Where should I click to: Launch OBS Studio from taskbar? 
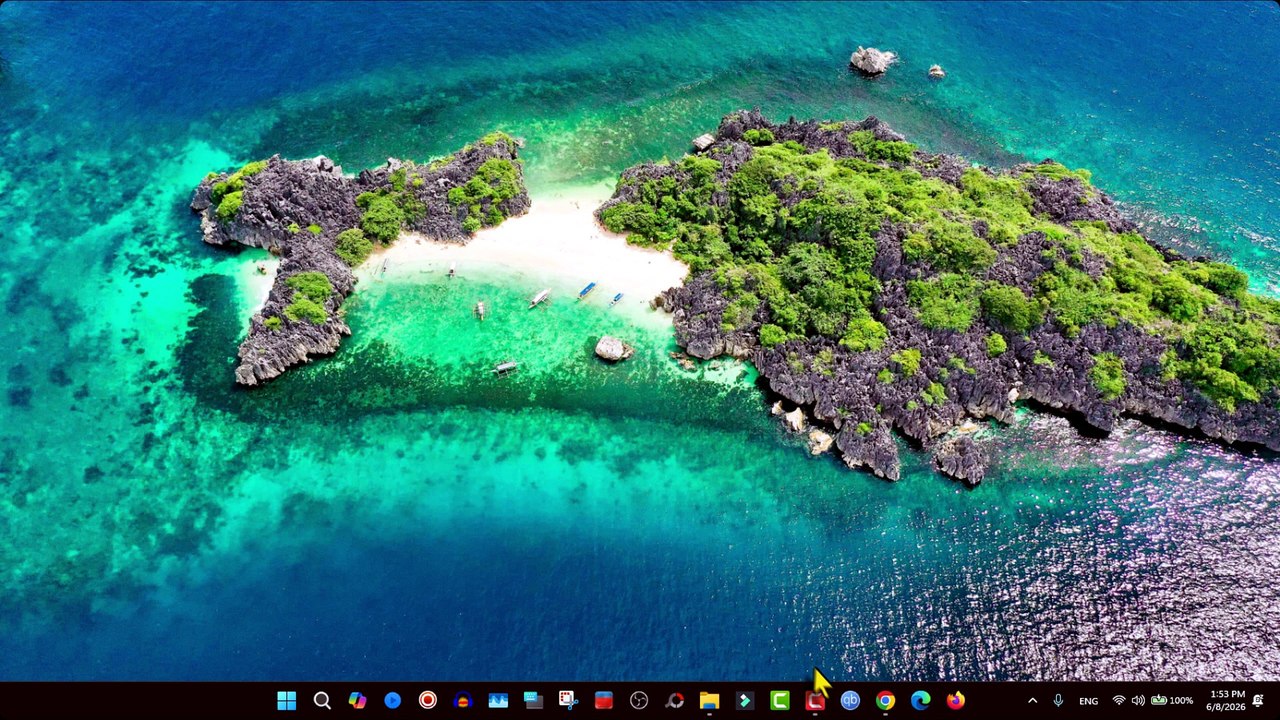[x=639, y=701]
